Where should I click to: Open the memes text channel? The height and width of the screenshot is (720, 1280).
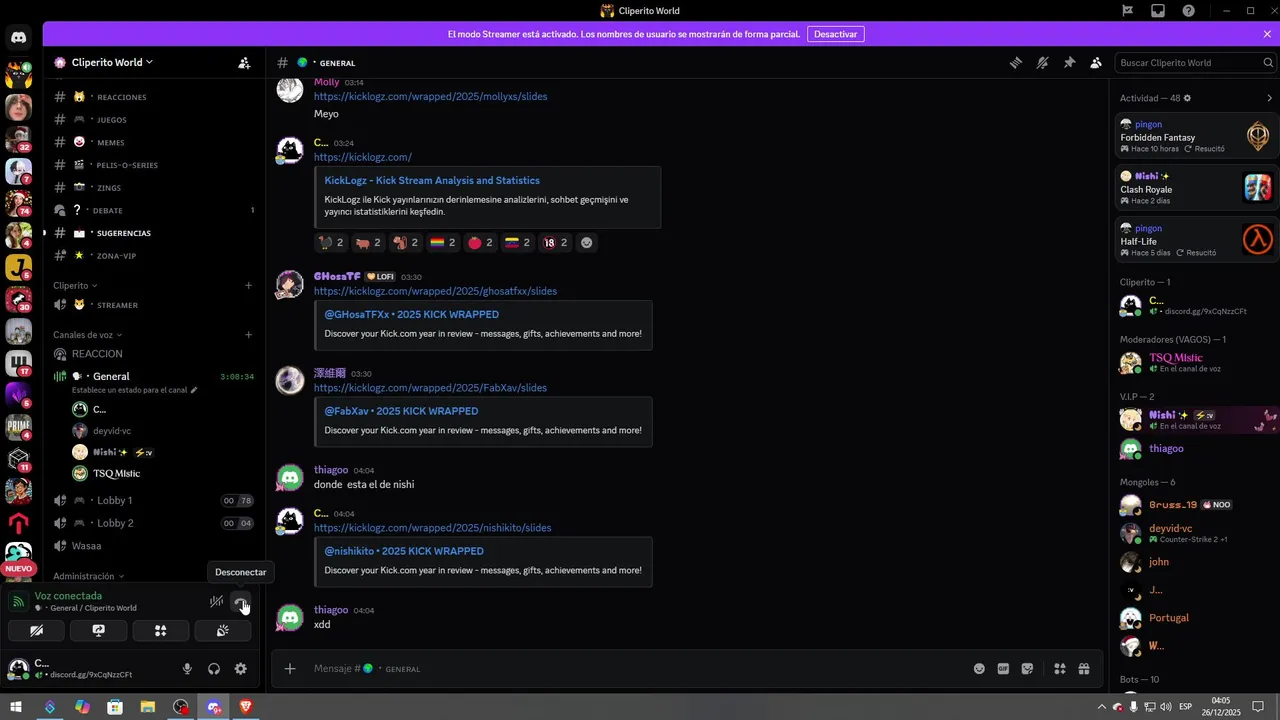pyautogui.click(x=155, y=143)
